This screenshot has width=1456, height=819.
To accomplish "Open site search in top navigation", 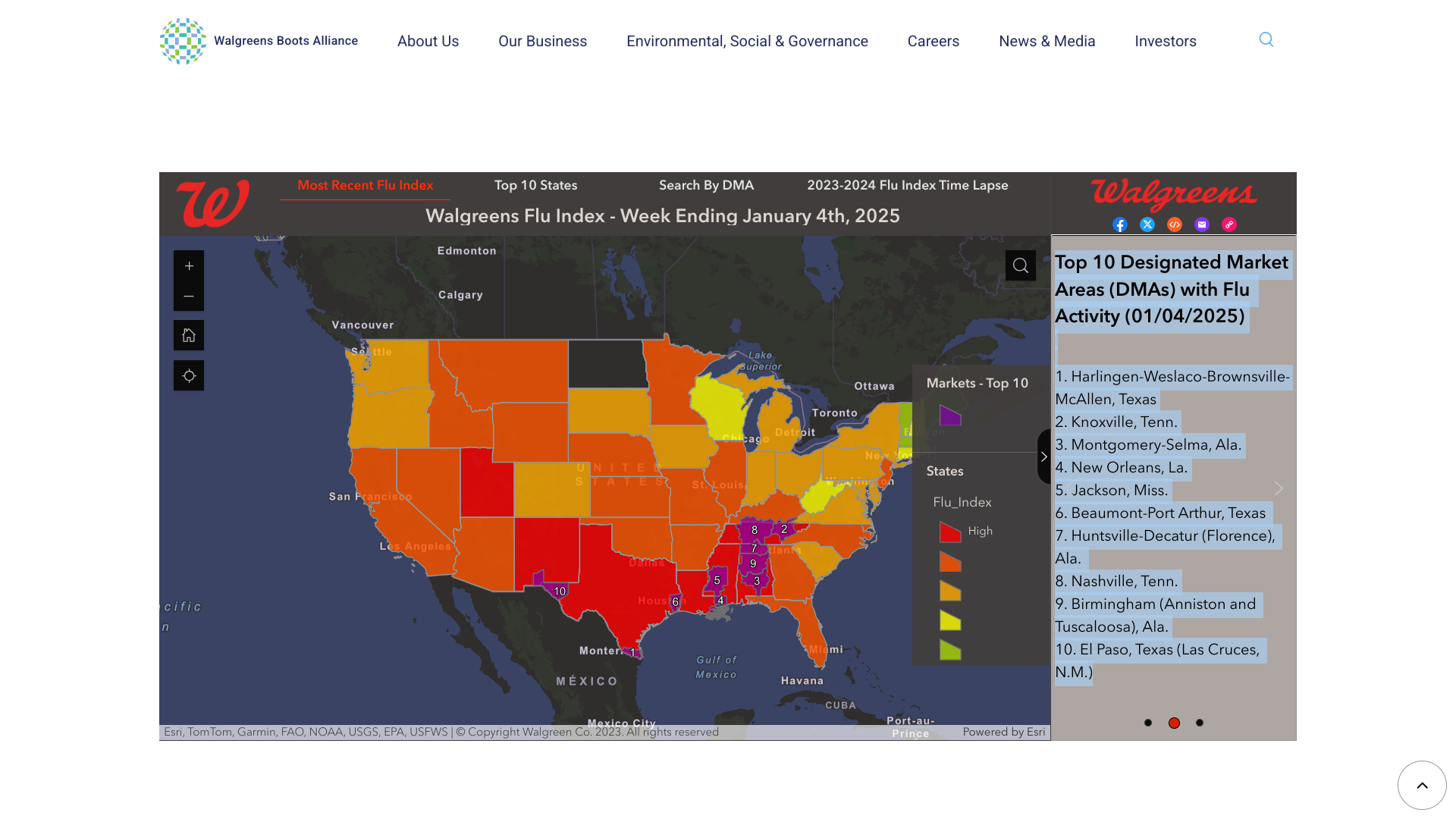I will (x=1266, y=39).
